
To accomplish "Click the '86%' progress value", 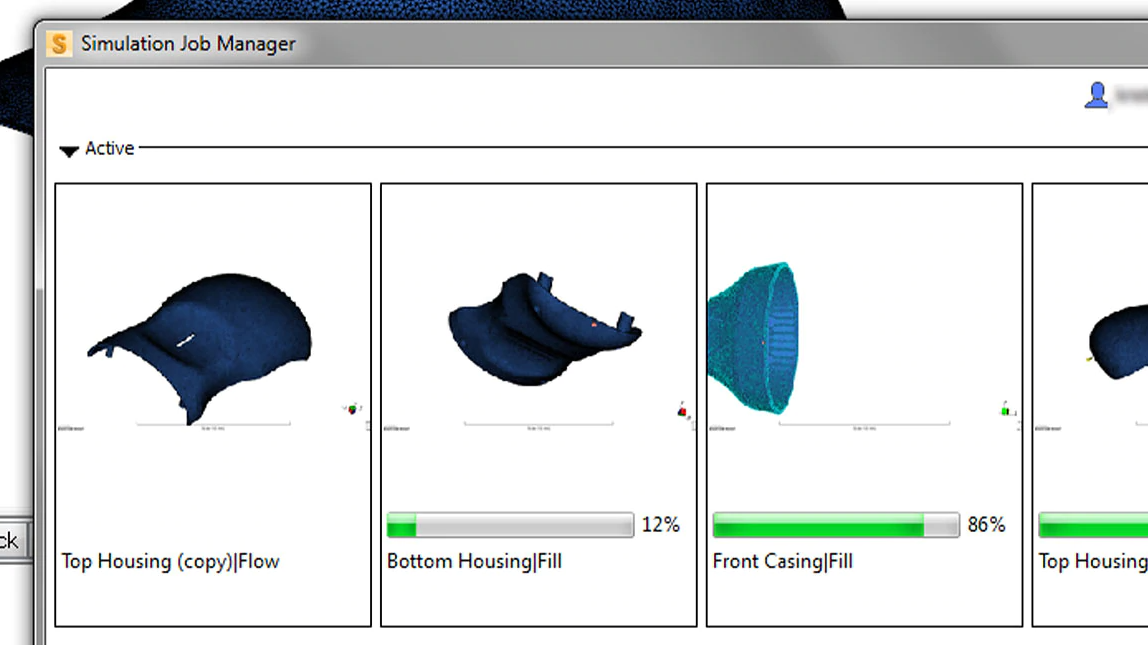I will (x=986, y=525).
